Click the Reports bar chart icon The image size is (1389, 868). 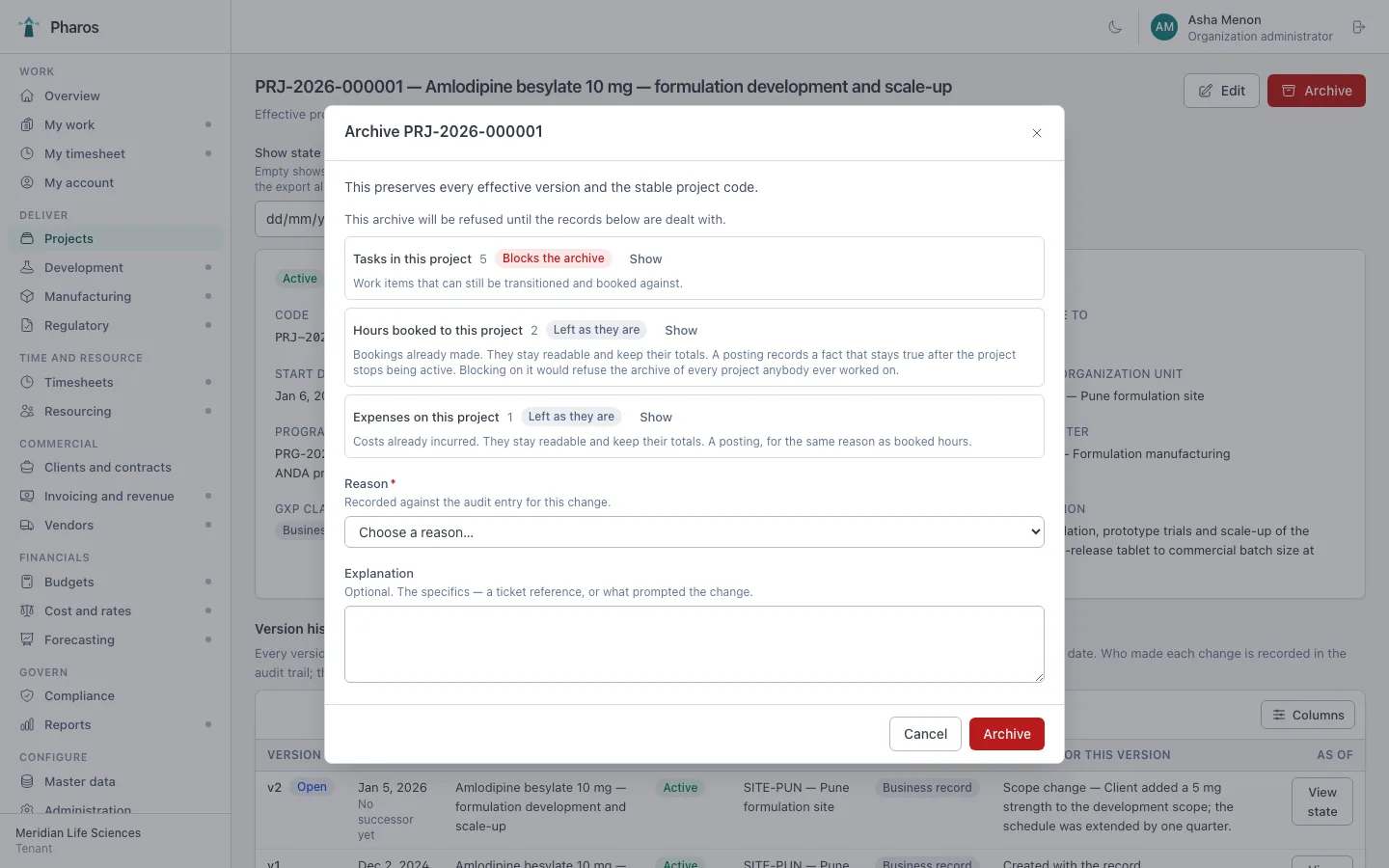point(27,725)
